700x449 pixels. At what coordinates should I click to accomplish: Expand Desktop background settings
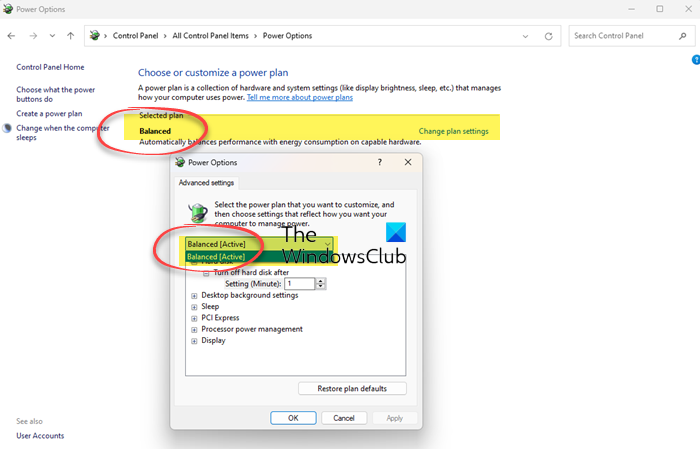194,295
